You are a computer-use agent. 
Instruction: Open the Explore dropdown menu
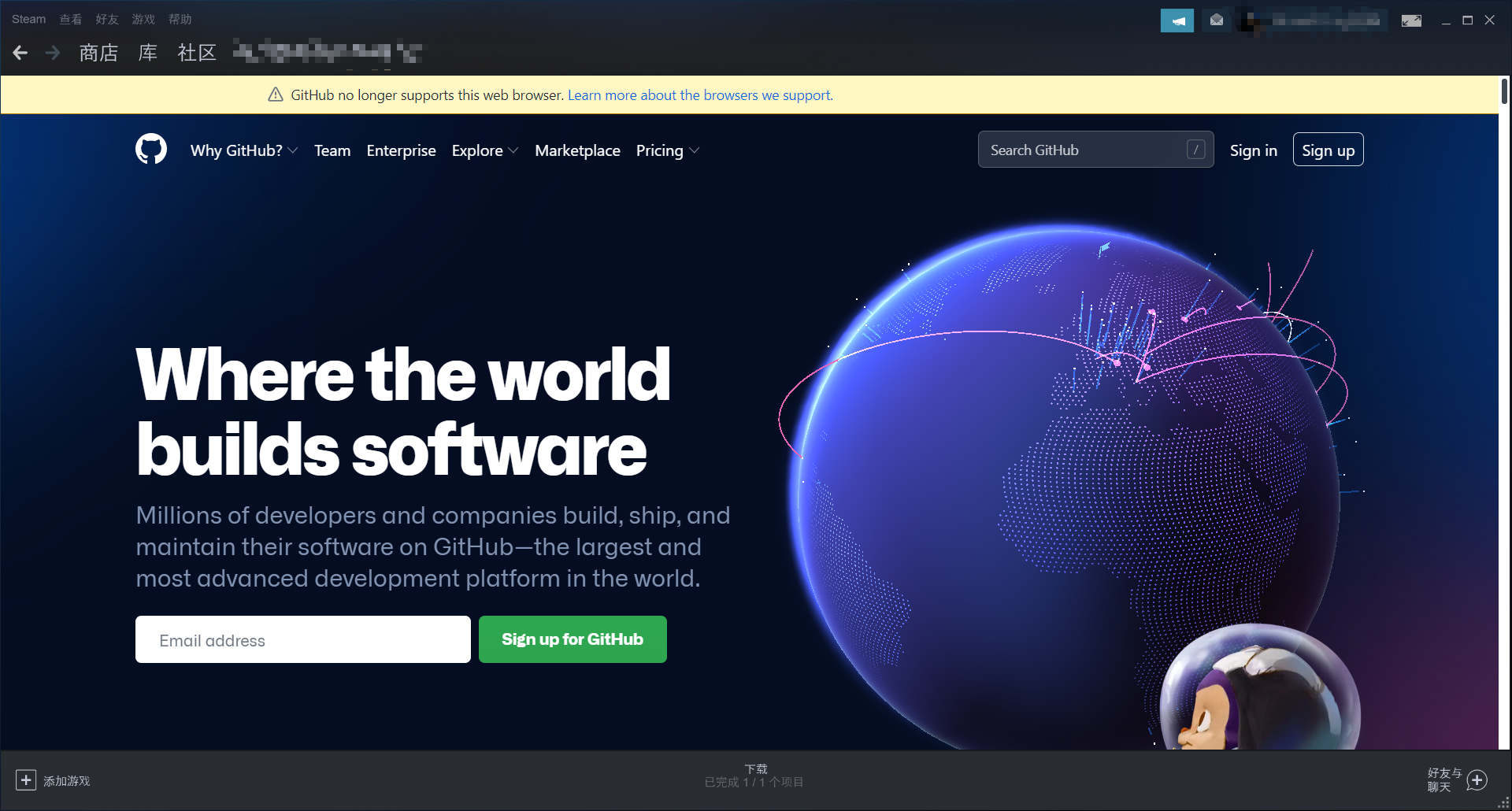[x=484, y=150]
